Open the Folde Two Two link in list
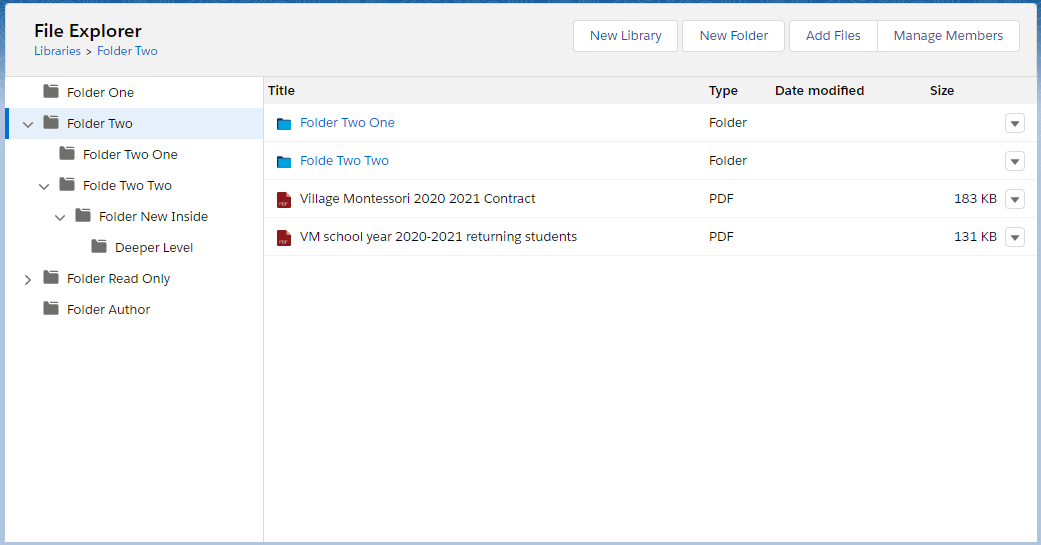The height and width of the screenshot is (545, 1041). pyautogui.click(x=344, y=161)
